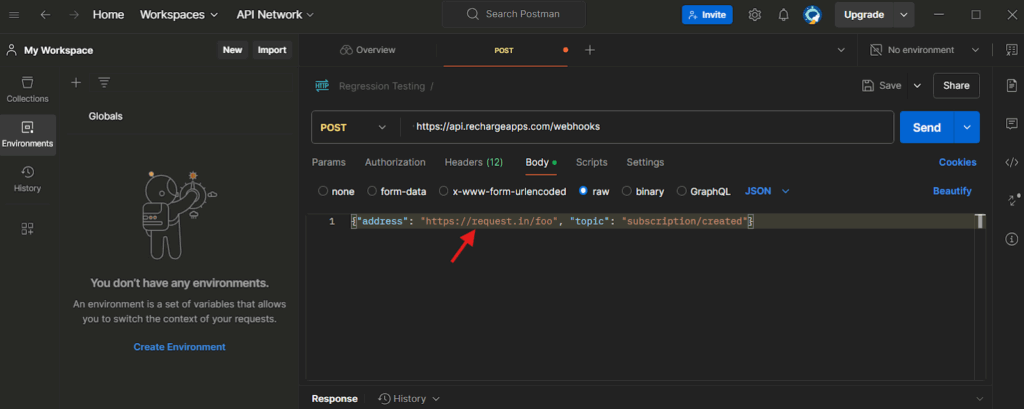
Task: Open a new request tab with plus
Action: click(x=590, y=50)
